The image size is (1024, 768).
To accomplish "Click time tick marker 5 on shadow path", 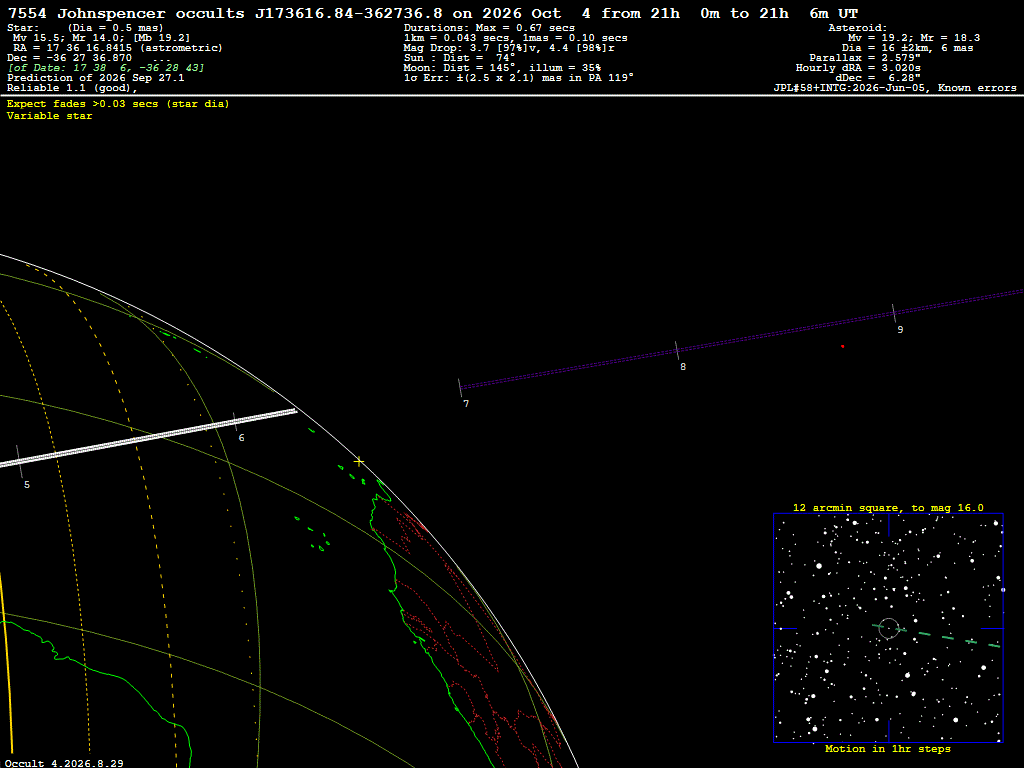I will point(19,462).
